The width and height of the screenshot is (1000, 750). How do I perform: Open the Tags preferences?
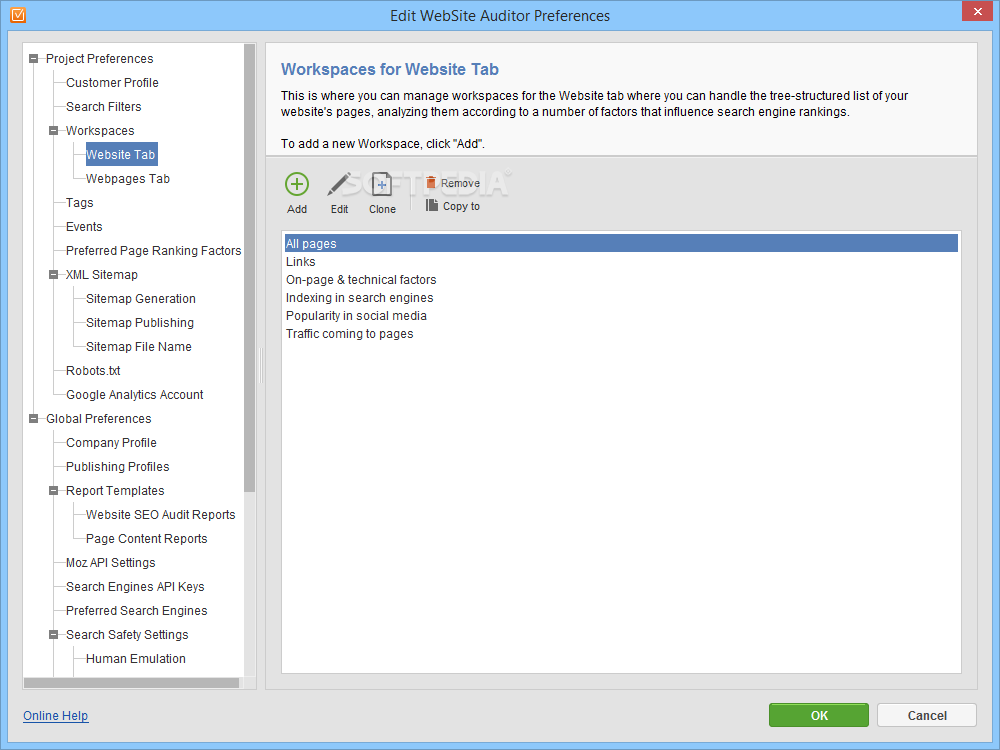(x=80, y=203)
